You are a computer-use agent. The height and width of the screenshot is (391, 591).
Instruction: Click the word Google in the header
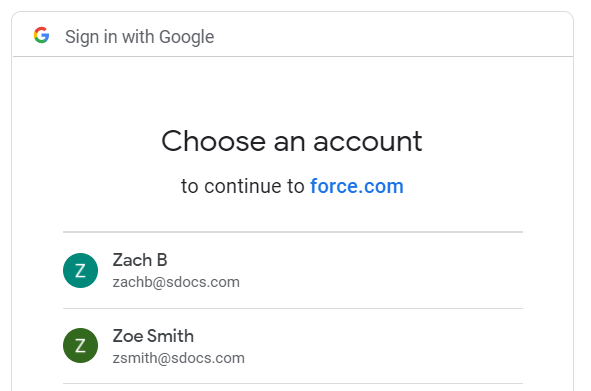click(187, 37)
